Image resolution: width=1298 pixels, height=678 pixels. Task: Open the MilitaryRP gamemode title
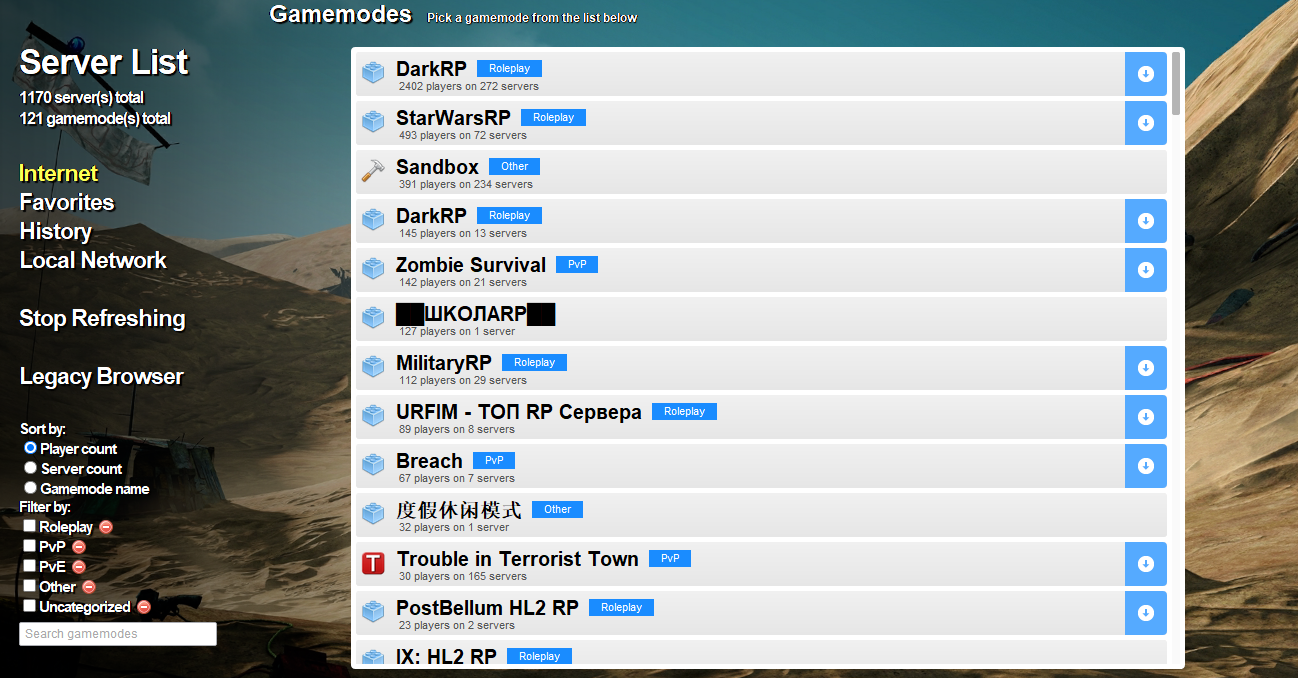point(444,363)
